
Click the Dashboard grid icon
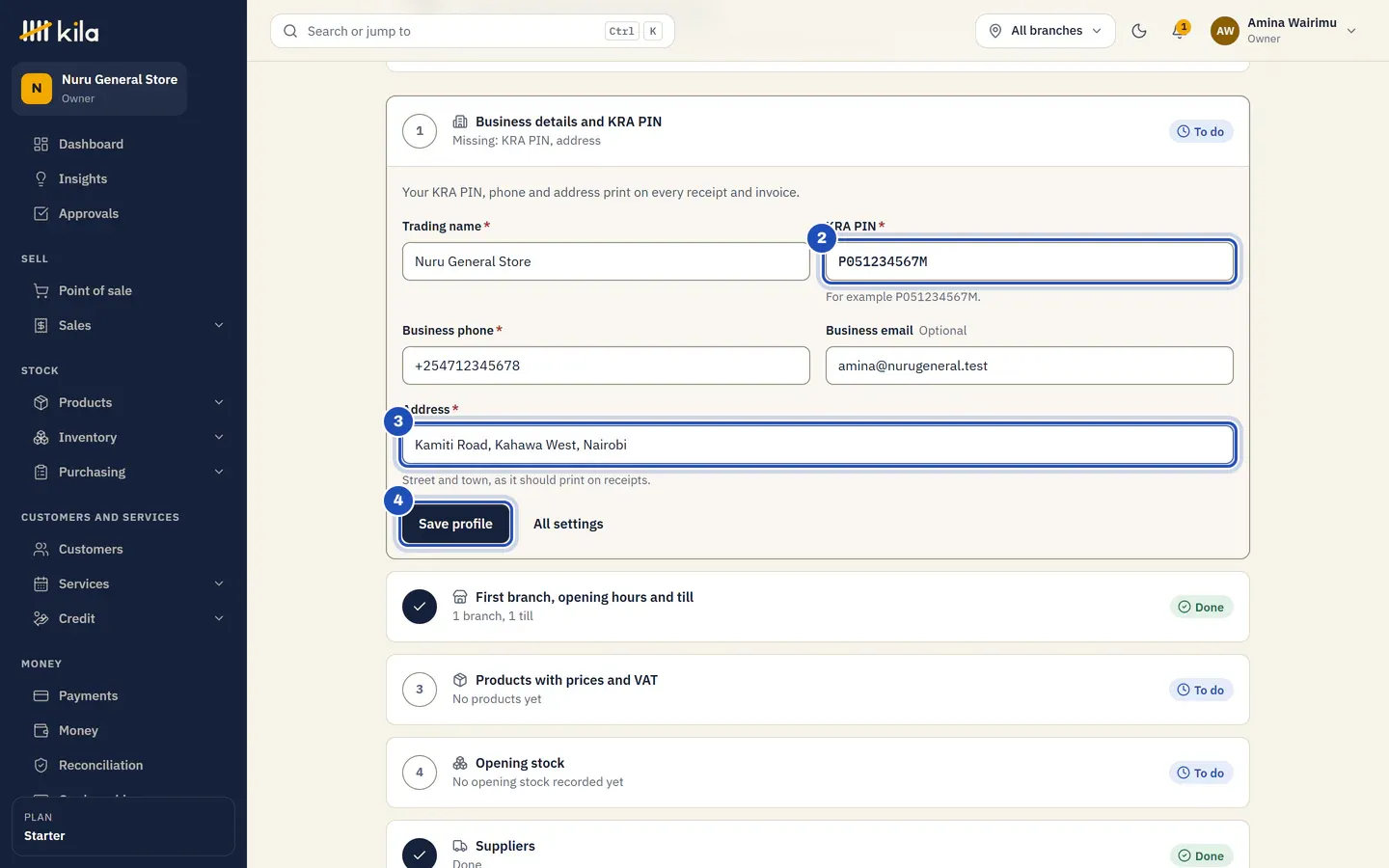coord(41,145)
